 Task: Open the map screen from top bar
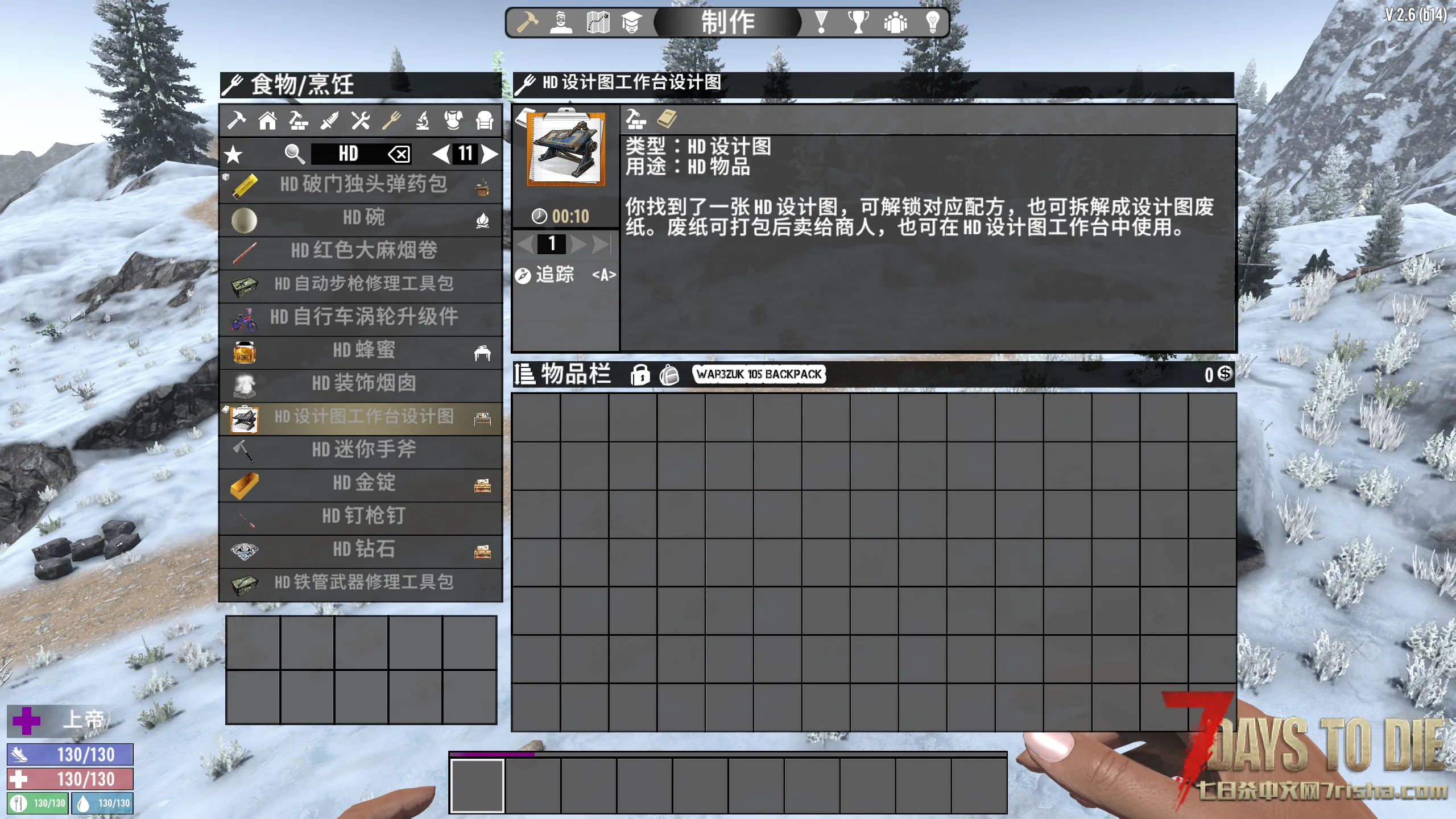(598, 23)
